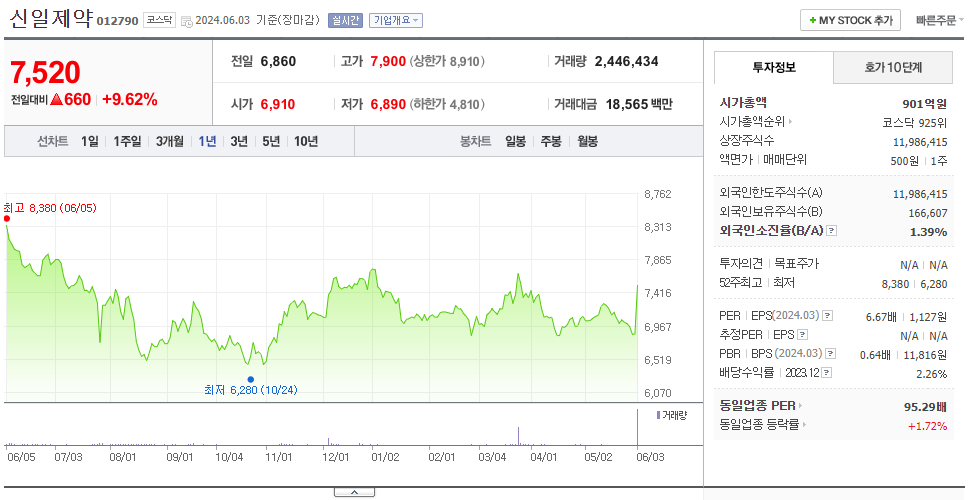968x500 pixels.
Task: Switch to the 호가10단계 tab
Action: 893,67
